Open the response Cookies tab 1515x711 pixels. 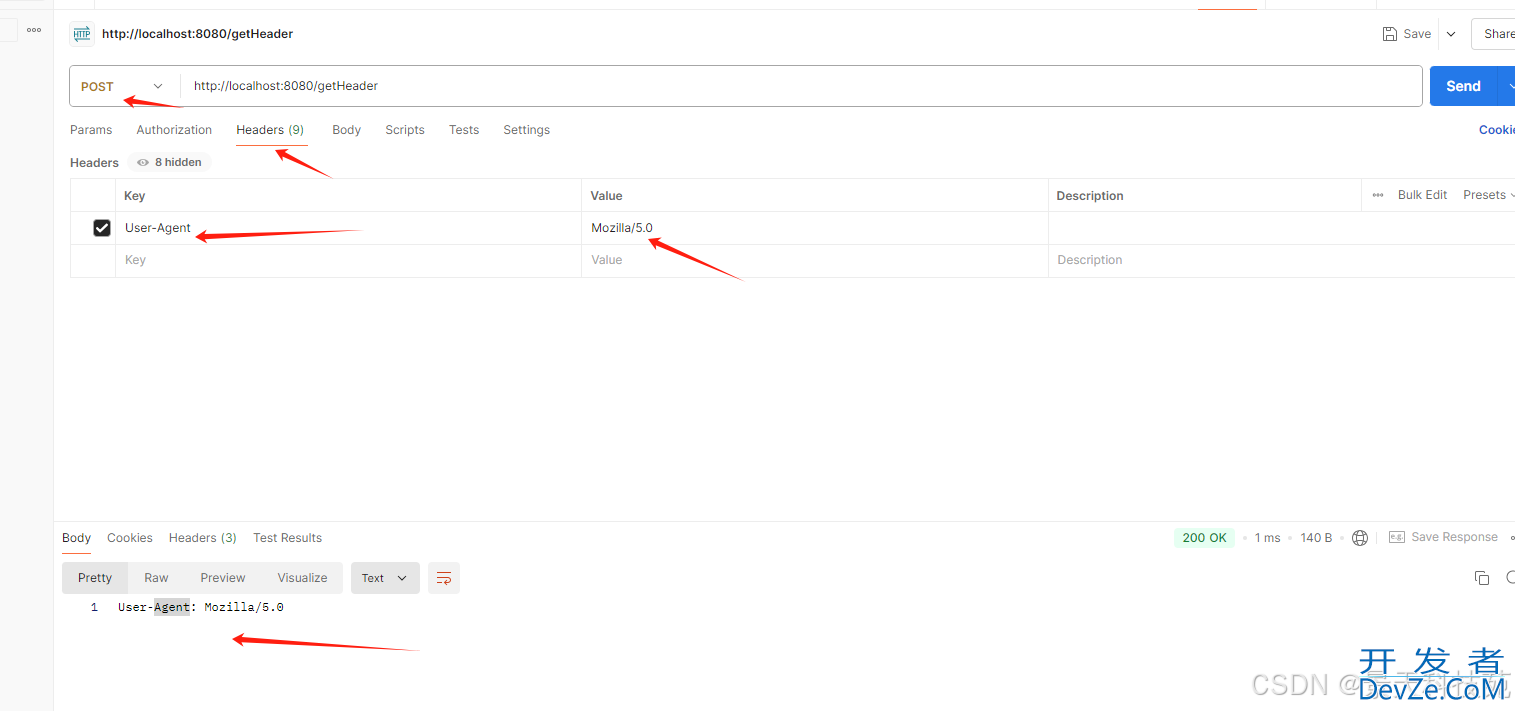click(130, 538)
